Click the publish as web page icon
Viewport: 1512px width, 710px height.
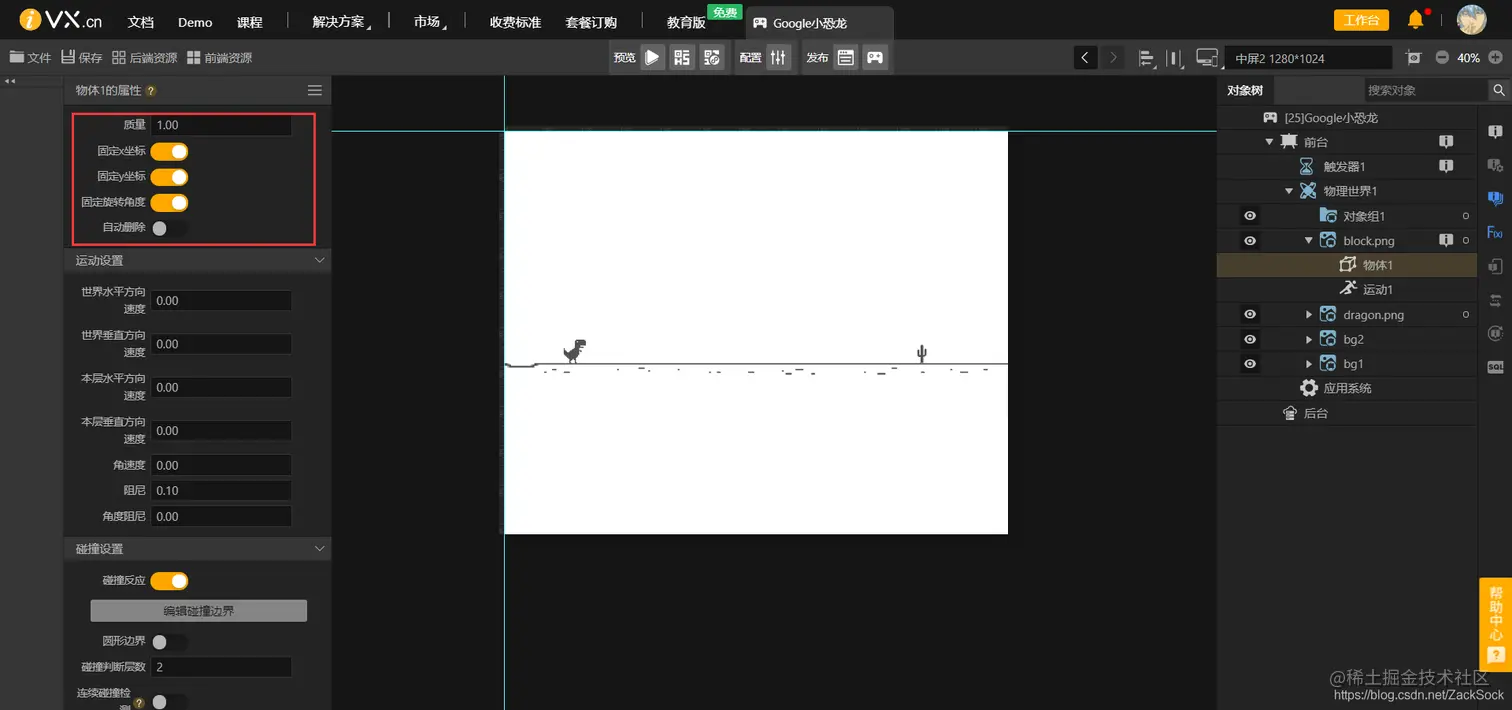846,58
